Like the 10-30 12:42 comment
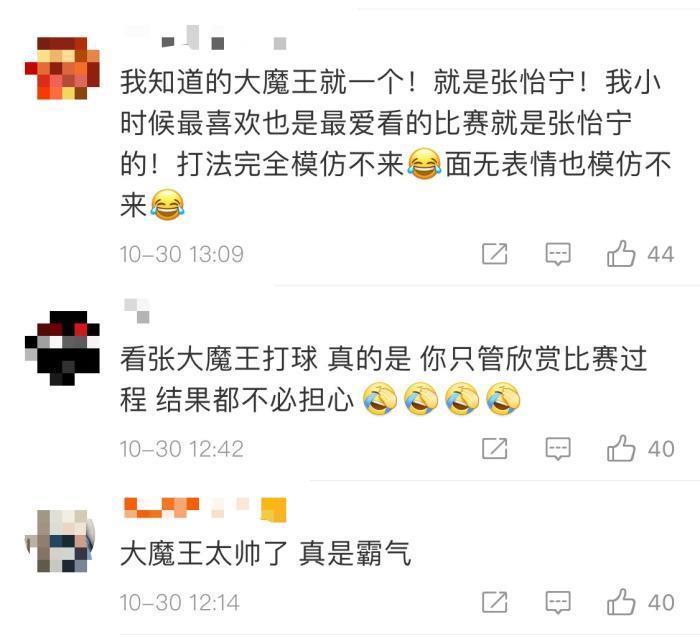 (640, 448)
